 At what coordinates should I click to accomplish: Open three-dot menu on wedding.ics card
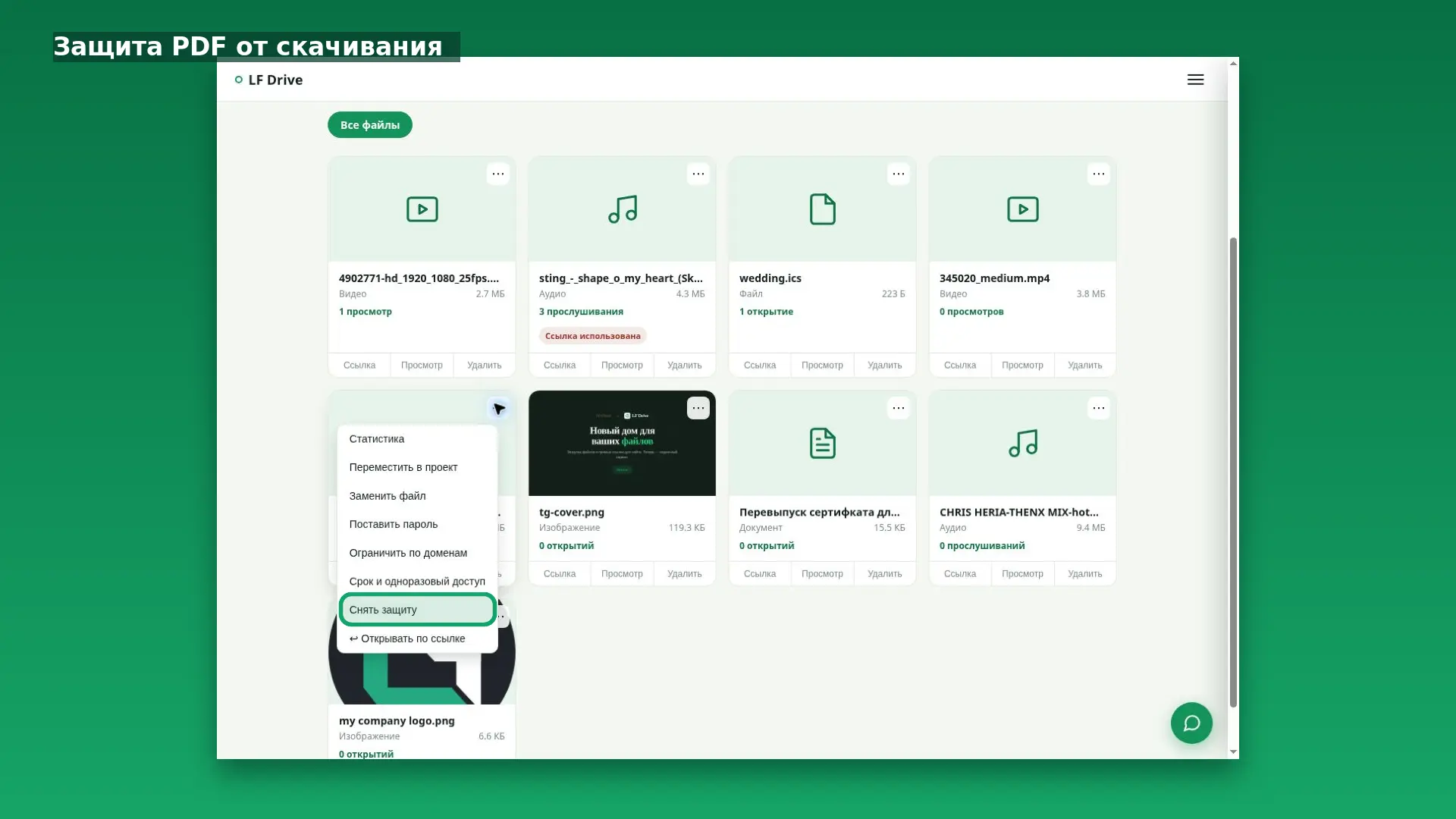click(899, 174)
